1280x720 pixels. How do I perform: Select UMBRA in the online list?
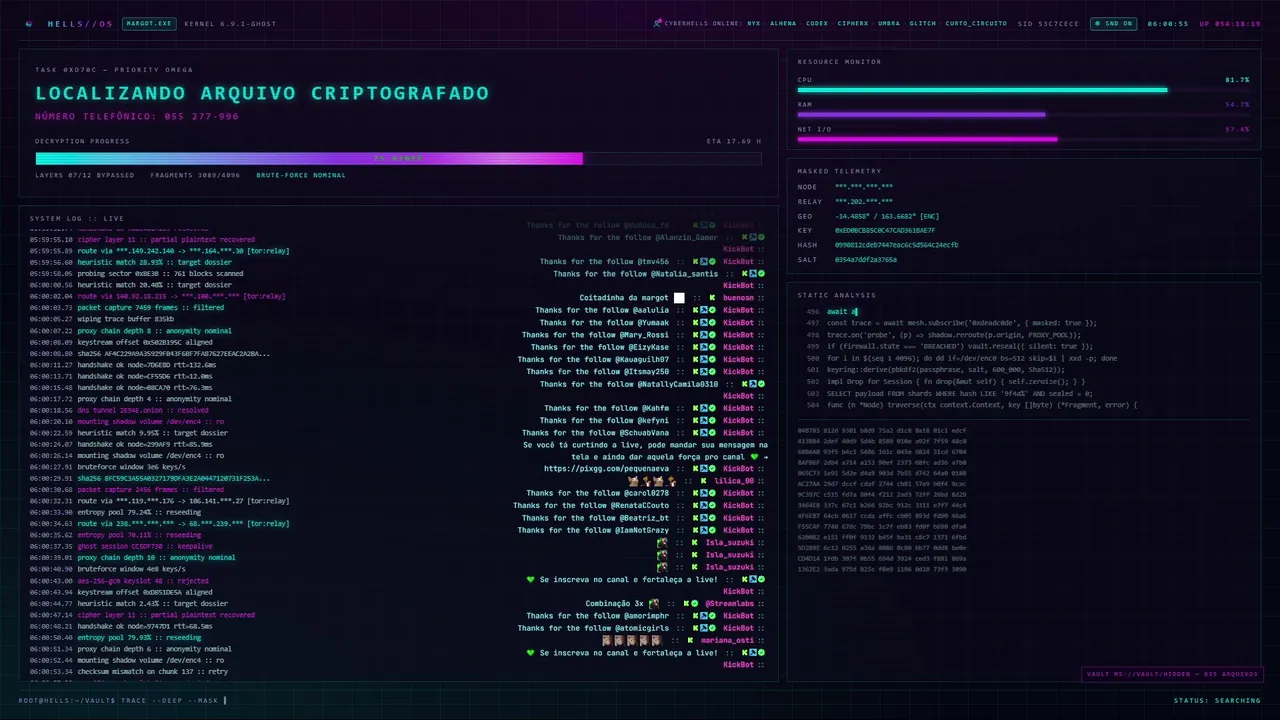click(889, 23)
